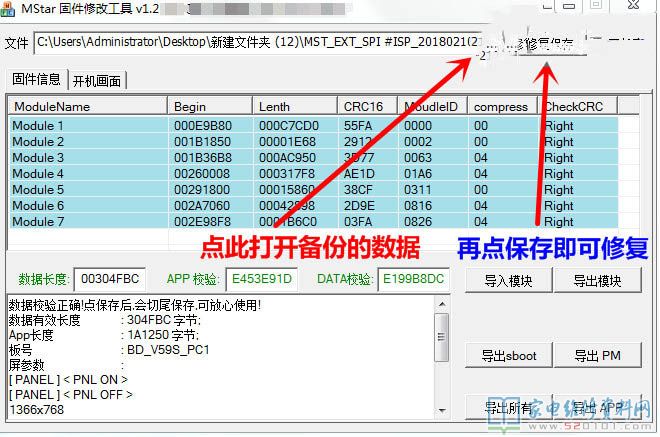Viewport: 660px width, 437px height.
Task: Click the 数据长度 value field
Action: click(x=110, y=280)
